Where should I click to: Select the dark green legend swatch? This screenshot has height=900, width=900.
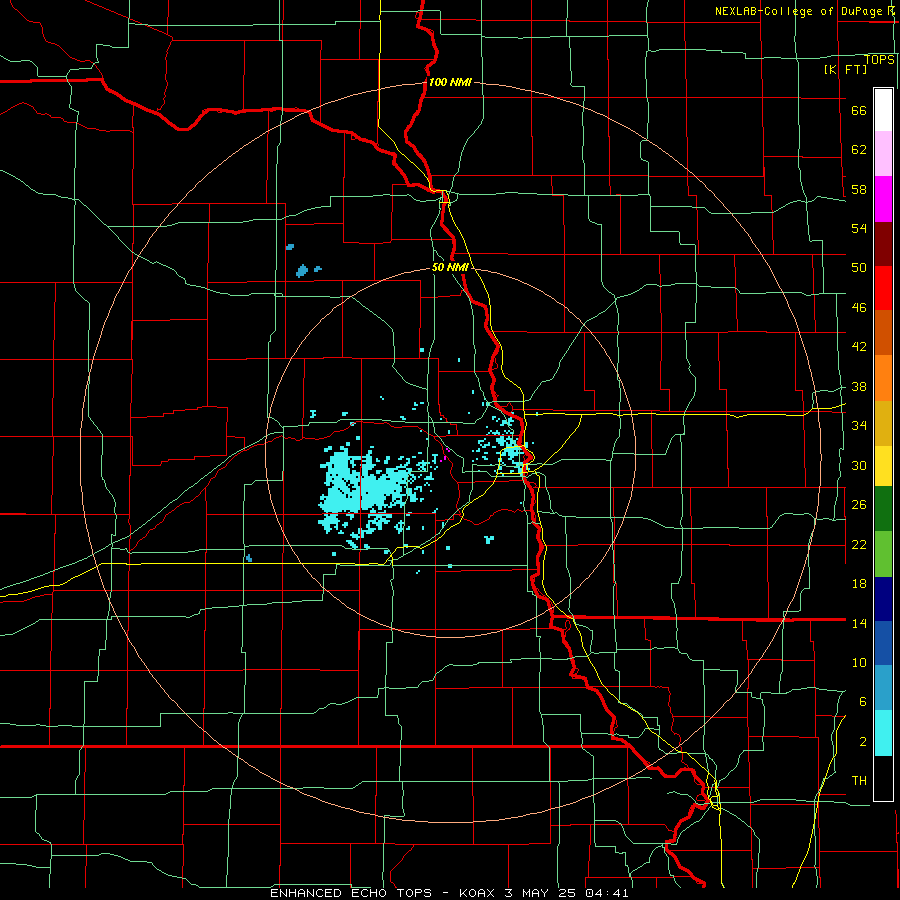883,509
